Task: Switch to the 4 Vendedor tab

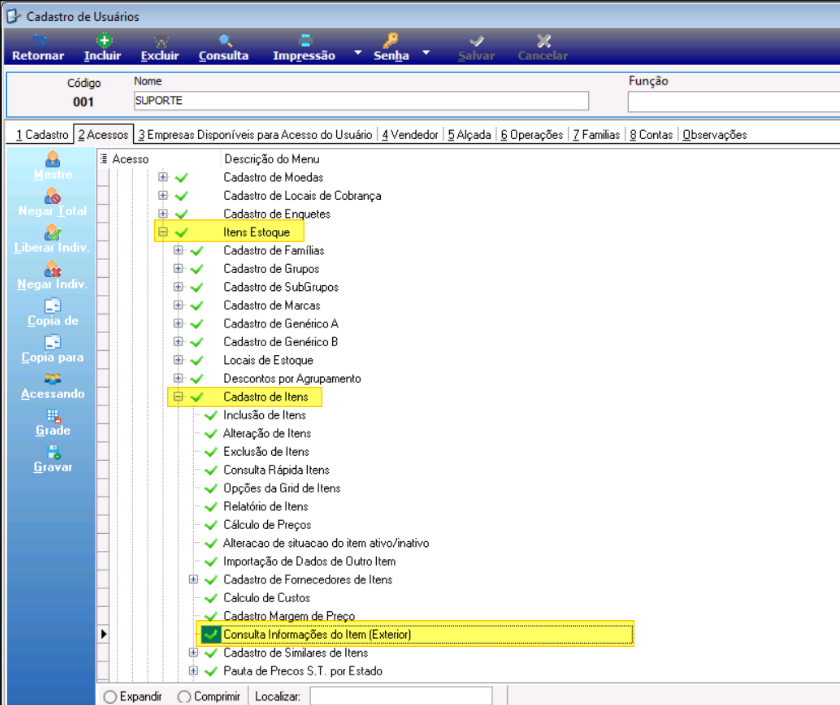Action: click(x=410, y=134)
